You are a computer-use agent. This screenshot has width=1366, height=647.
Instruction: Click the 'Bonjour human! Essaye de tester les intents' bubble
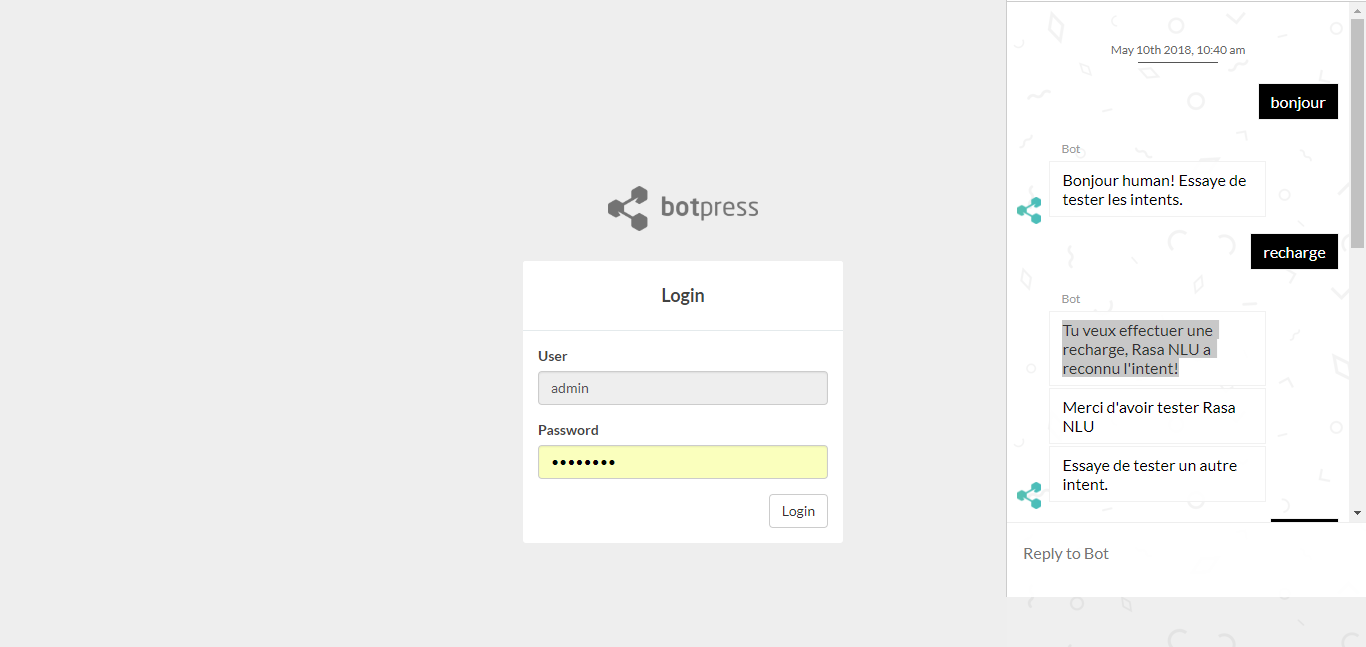pos(1155,189)
